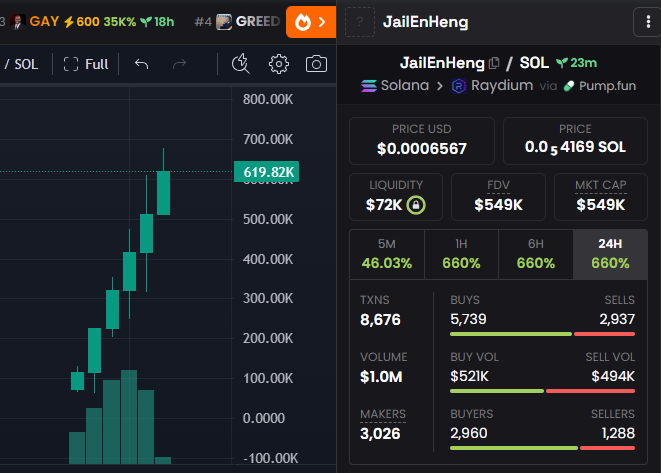
Task: Click the TXNS 8,676 value
Action: tap(380, 320)
